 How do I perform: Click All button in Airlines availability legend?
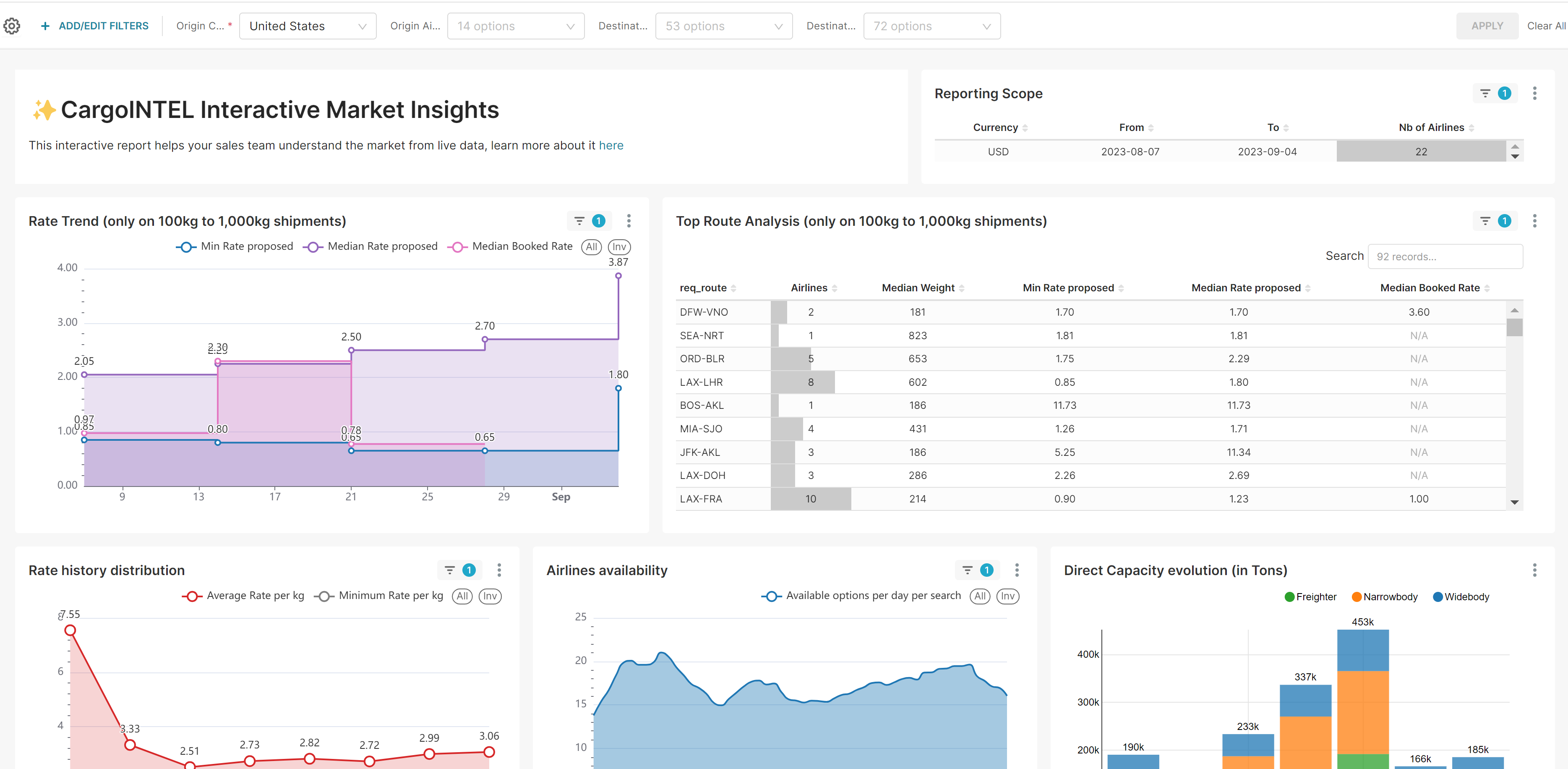(979, 596)
